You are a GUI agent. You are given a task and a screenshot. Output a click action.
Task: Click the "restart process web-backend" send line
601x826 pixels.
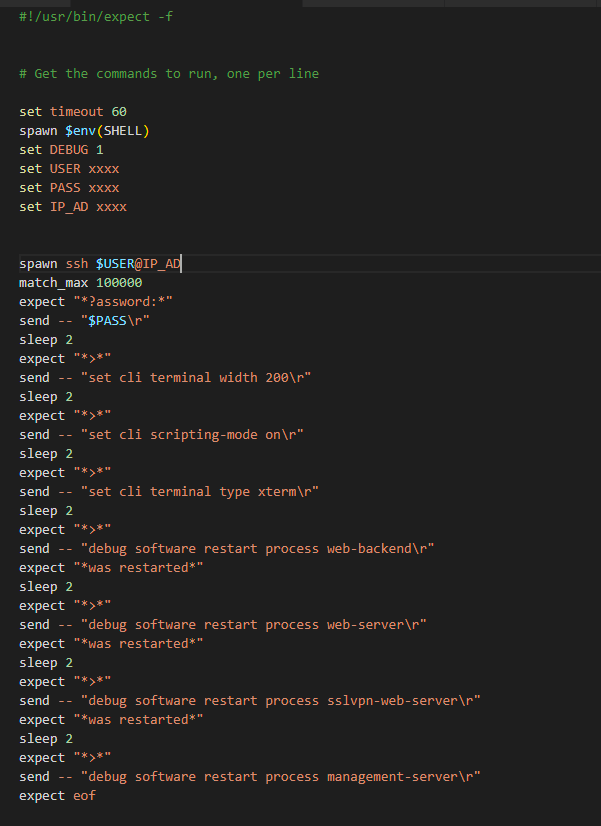coord(226,549)
